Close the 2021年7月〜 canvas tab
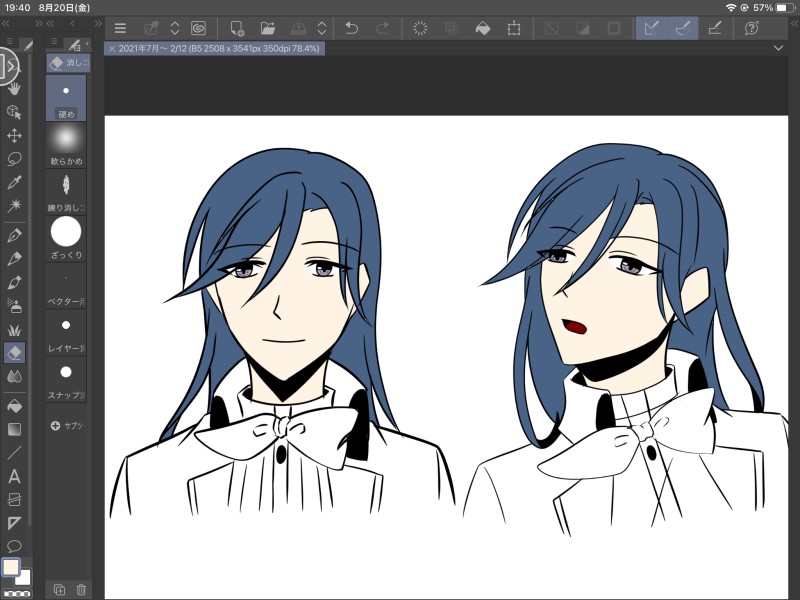 point(112,49)
